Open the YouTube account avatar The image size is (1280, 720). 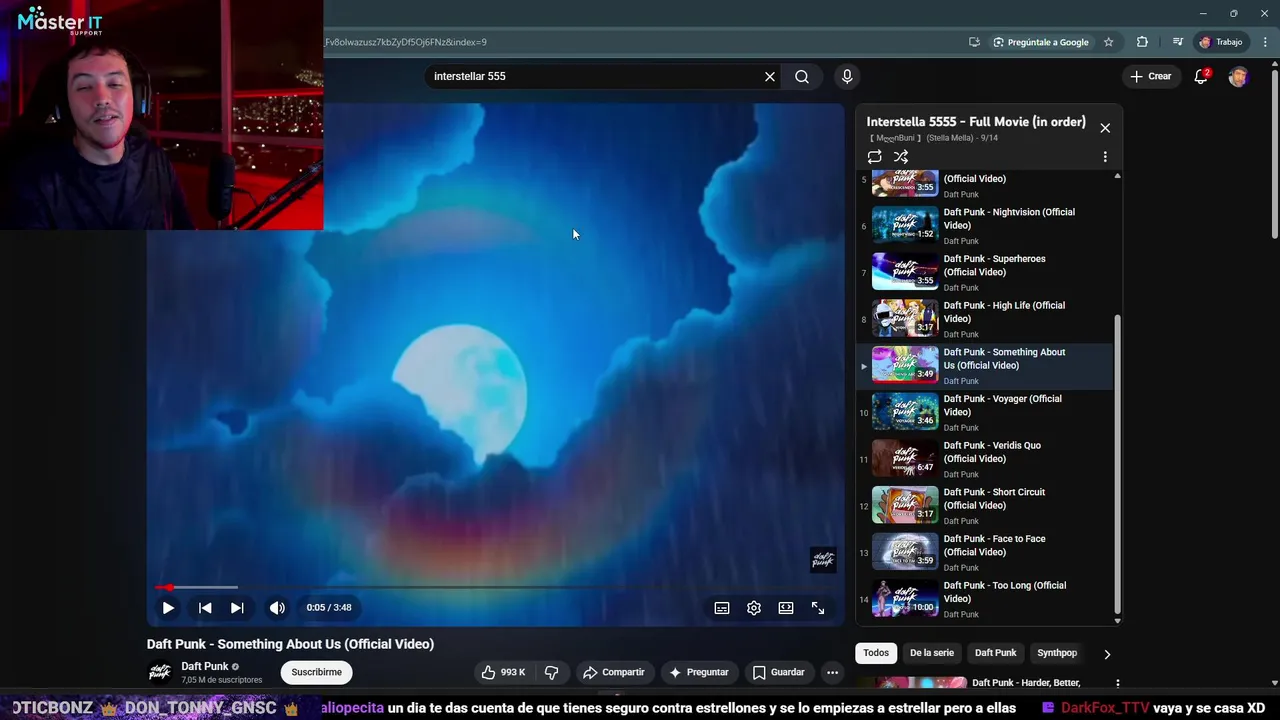1238,77
